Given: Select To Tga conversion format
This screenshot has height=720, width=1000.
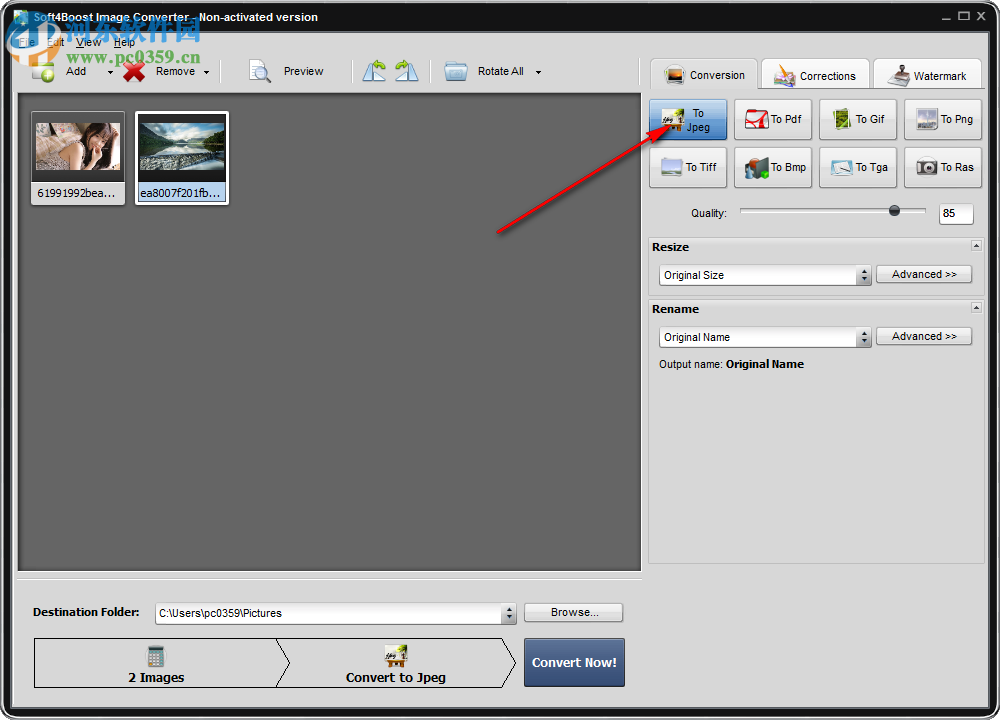Looking at the screenshot, I should coord(857,167).
